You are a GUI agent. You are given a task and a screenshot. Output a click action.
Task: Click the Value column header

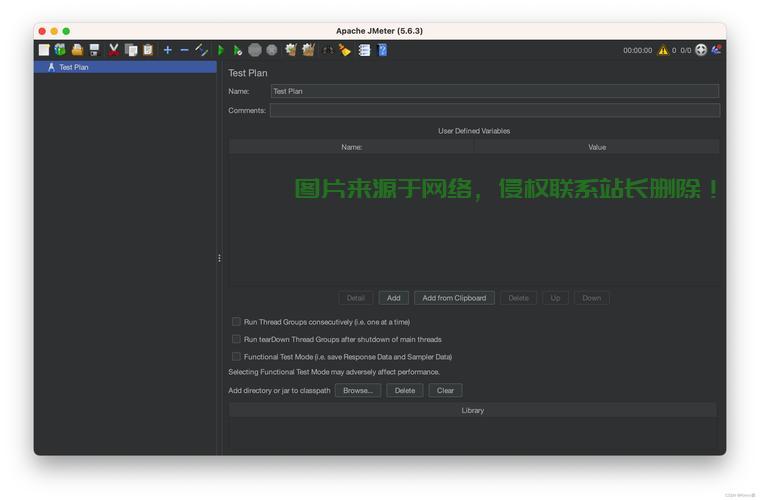pyautogui.click(x=597, y=147)
